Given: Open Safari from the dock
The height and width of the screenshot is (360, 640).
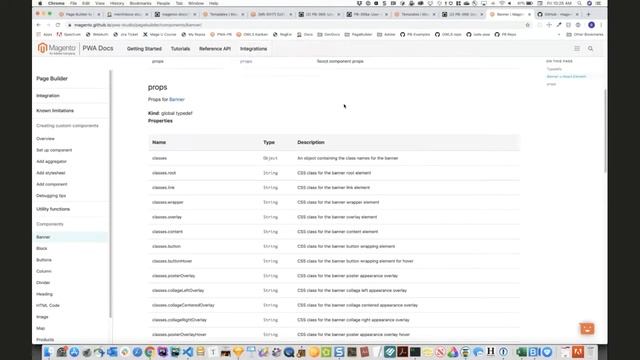Looking at the screenshot, I should pos(137,352).
